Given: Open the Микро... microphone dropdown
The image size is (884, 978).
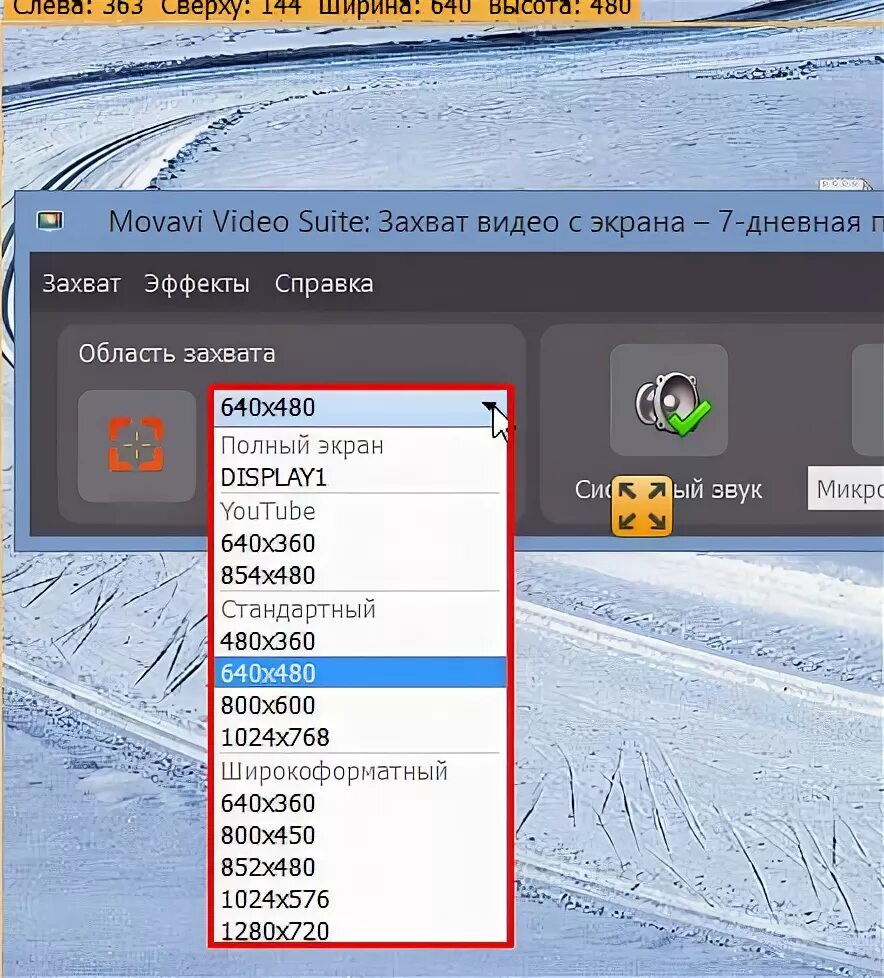Looking at the screenshot, I should 845,489.
